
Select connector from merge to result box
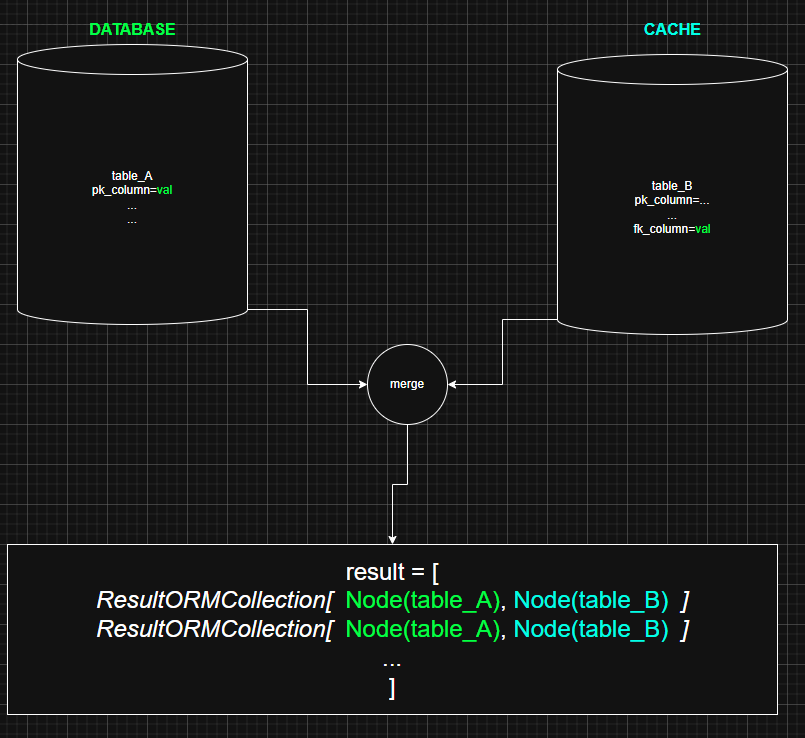click(x=400, y=484)
